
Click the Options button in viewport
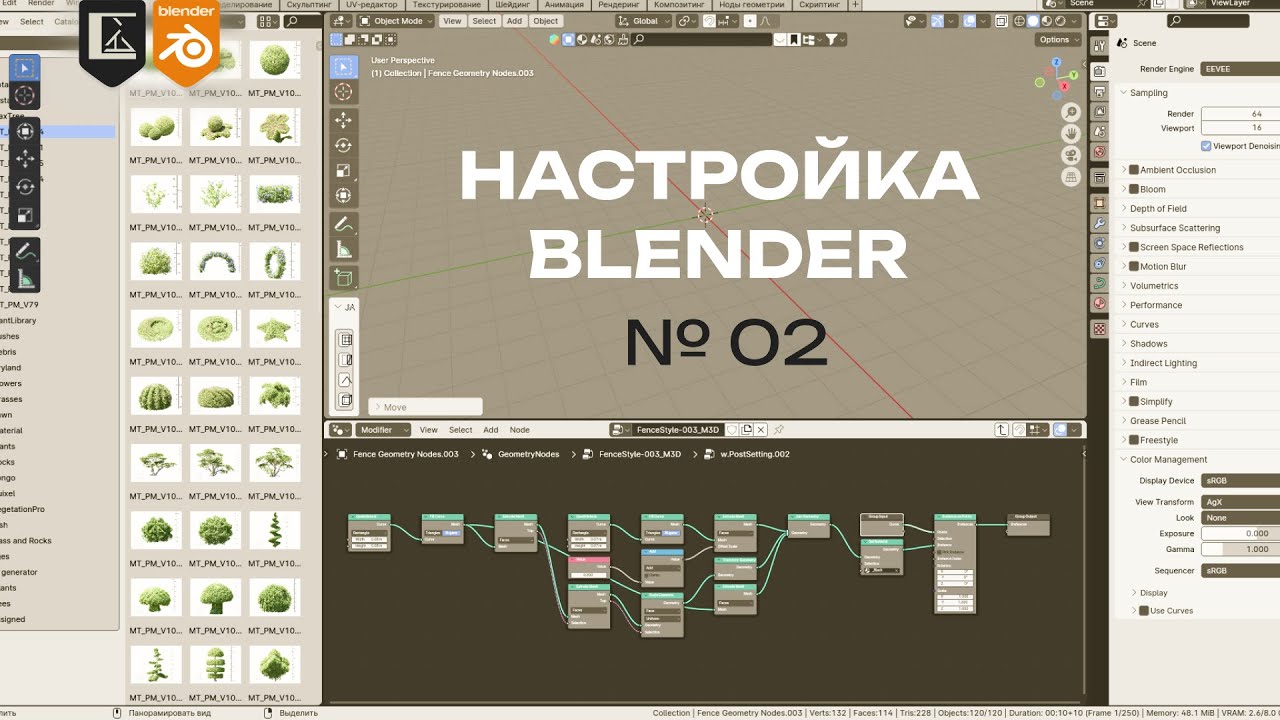(1058, 40)
